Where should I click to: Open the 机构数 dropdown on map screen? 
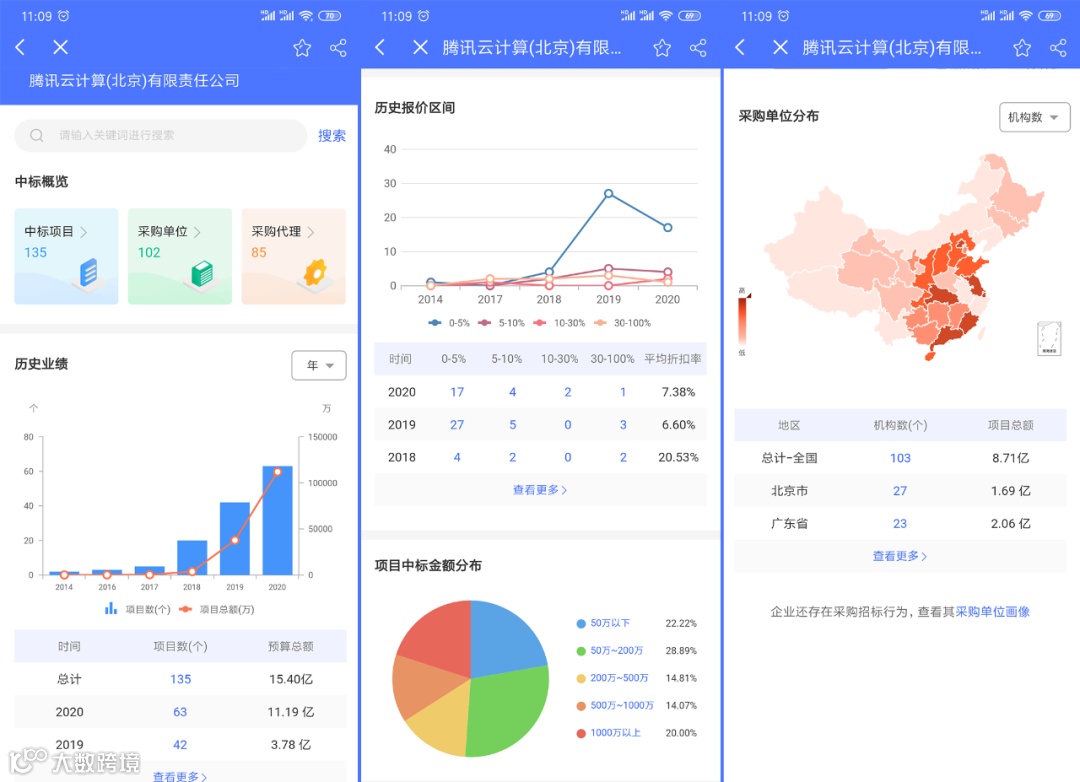(x=1035, y=117)
